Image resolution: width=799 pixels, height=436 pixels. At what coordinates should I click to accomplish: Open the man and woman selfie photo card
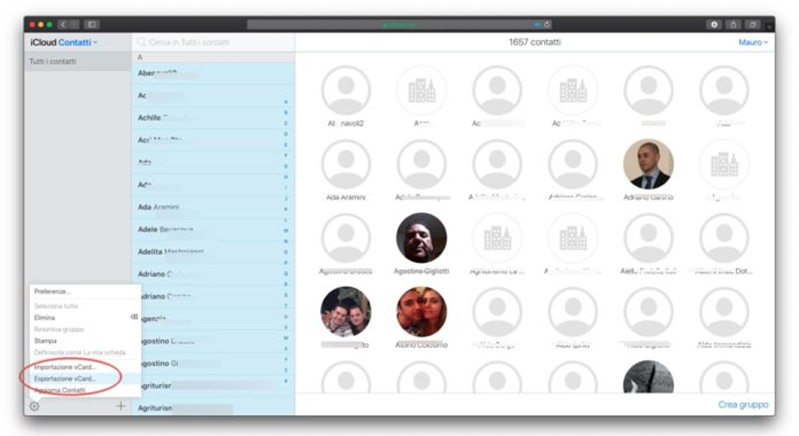[x=421, y=312]
